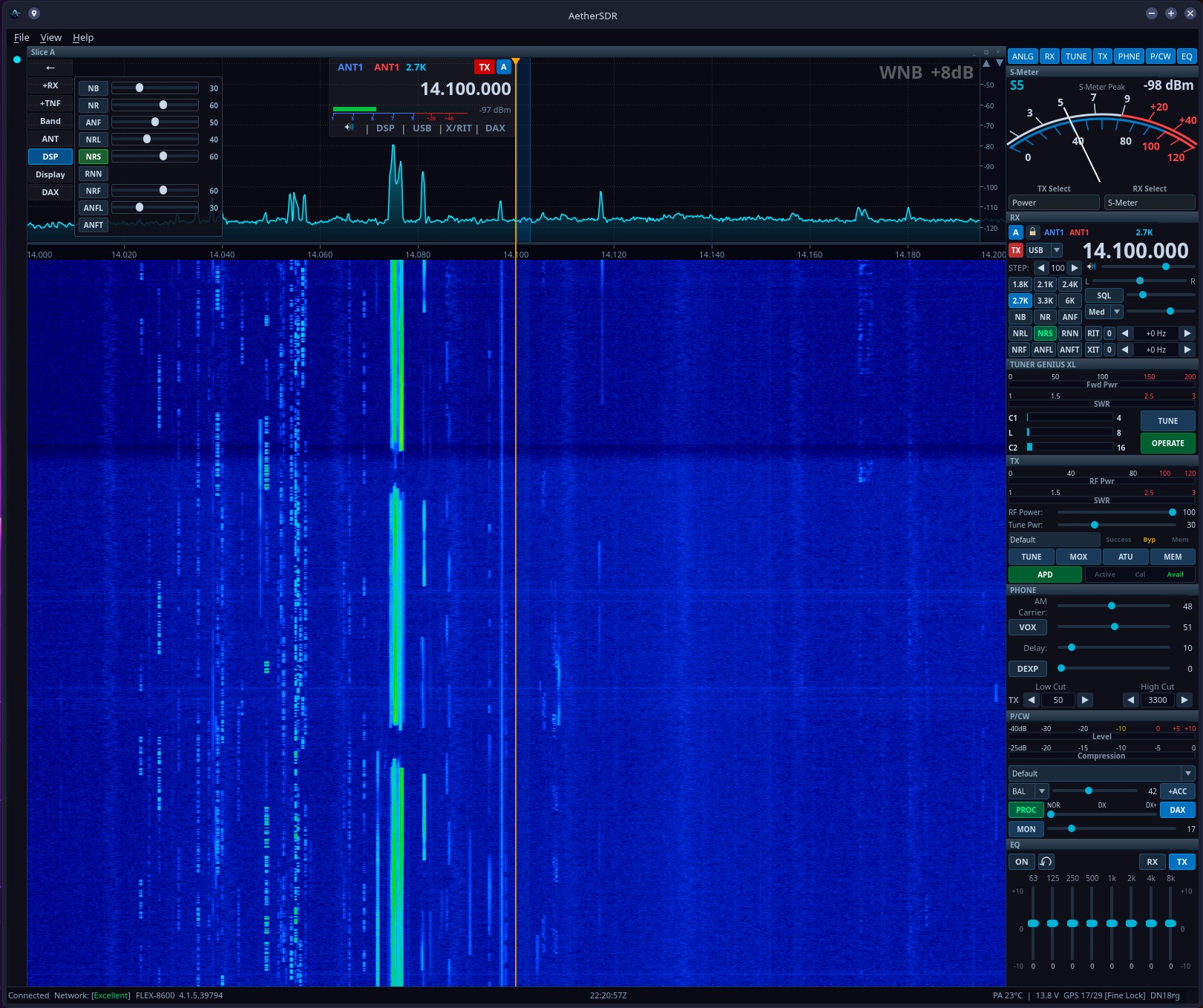Toggle XIT on in RX panel
This screenshot has width=1203, height=1008.
point(1093,350)
